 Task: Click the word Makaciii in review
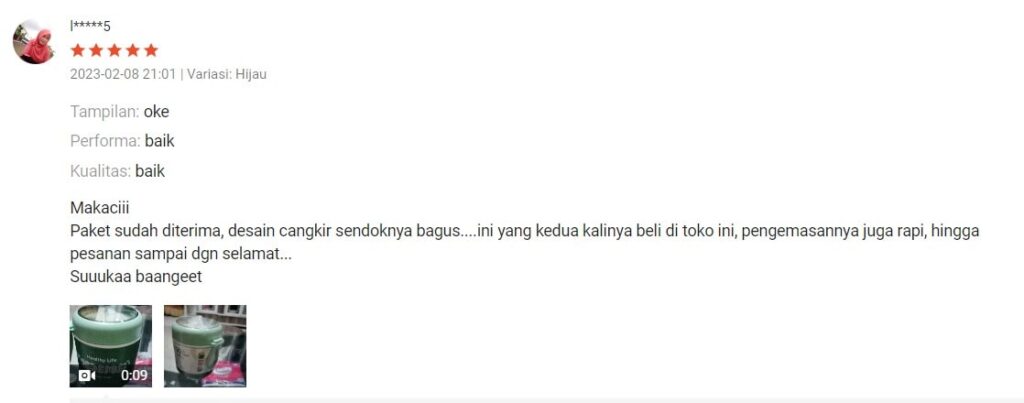click(99, 208)
